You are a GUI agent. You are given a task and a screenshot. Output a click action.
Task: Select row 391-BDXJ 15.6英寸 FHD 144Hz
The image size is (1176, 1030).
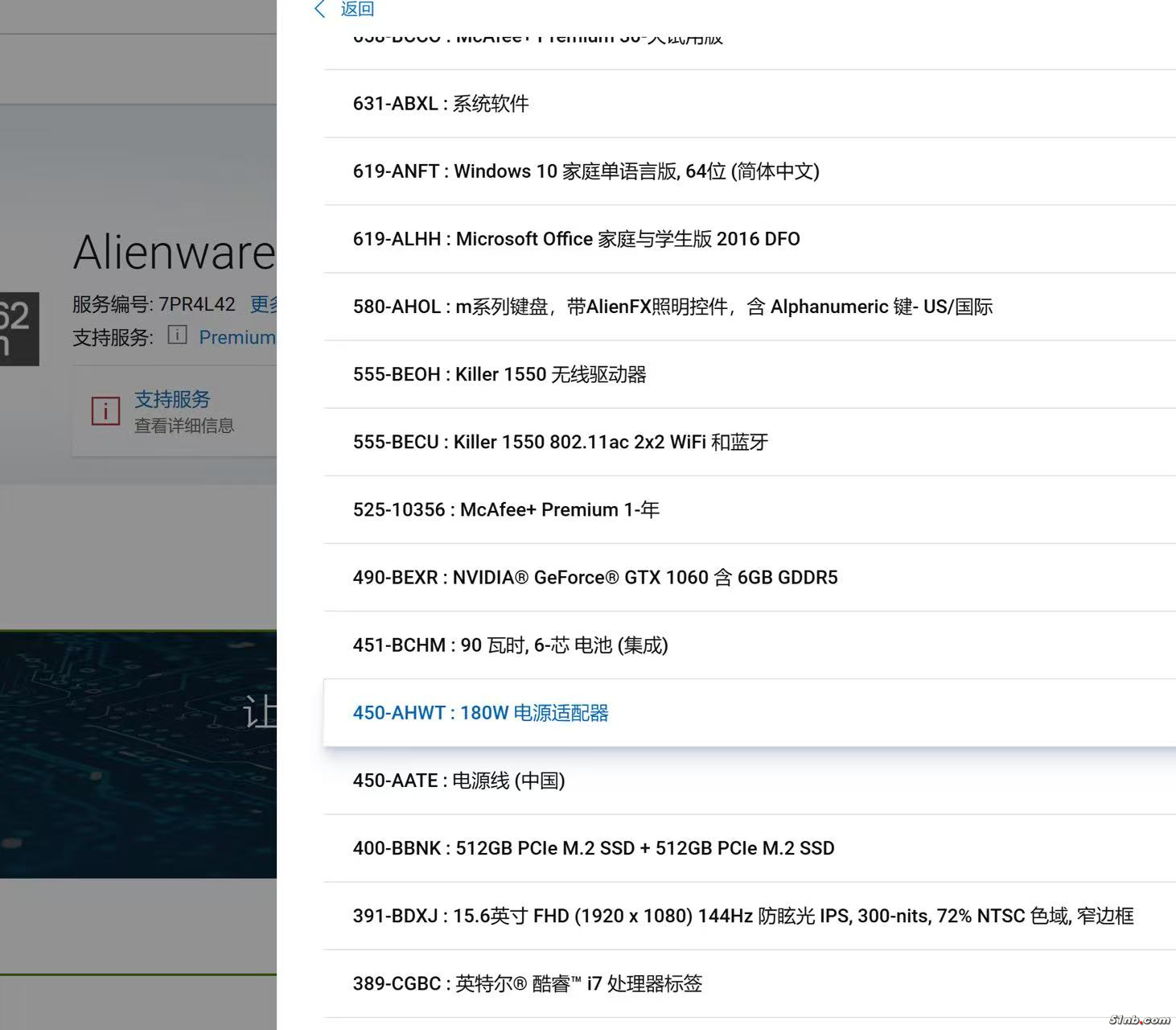pyautogui.click(x=750, y=916)
